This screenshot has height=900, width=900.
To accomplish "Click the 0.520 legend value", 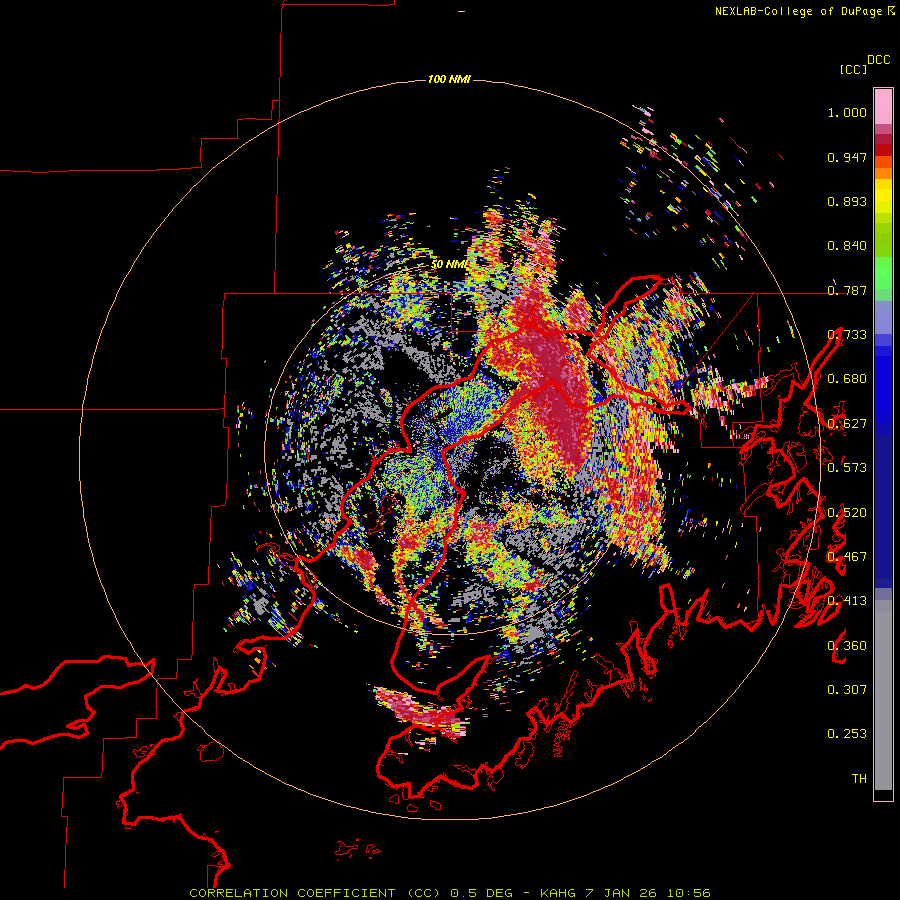I will [x=847, y=513].
